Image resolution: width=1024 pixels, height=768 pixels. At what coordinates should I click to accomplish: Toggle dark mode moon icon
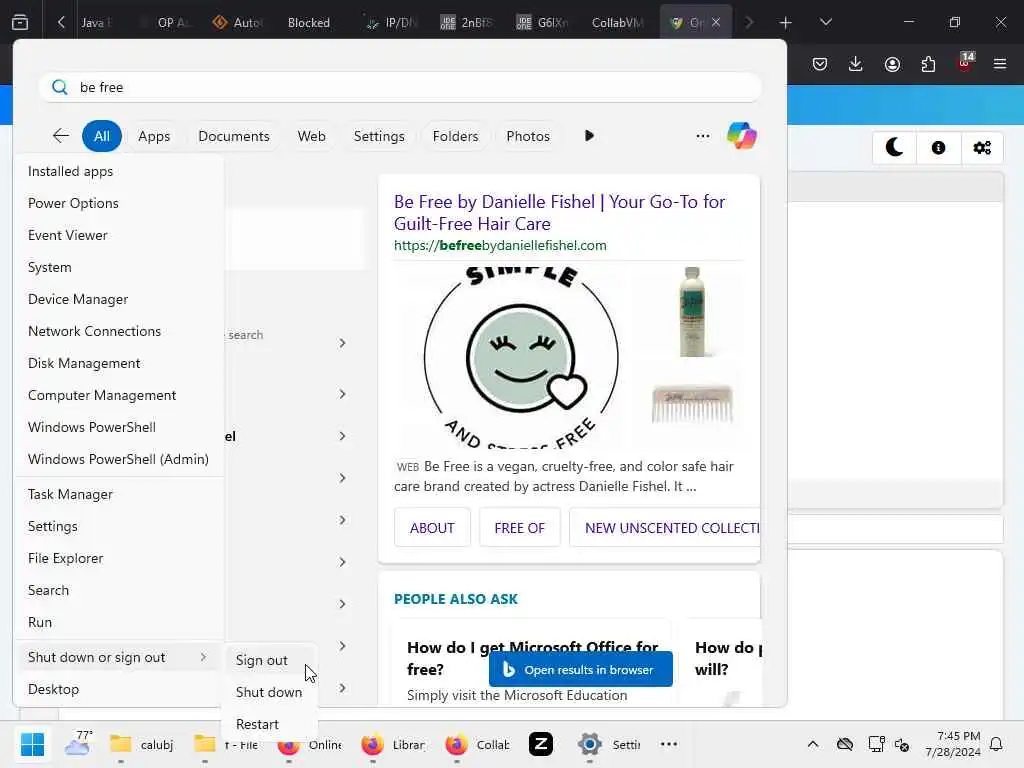click(894, 148)
